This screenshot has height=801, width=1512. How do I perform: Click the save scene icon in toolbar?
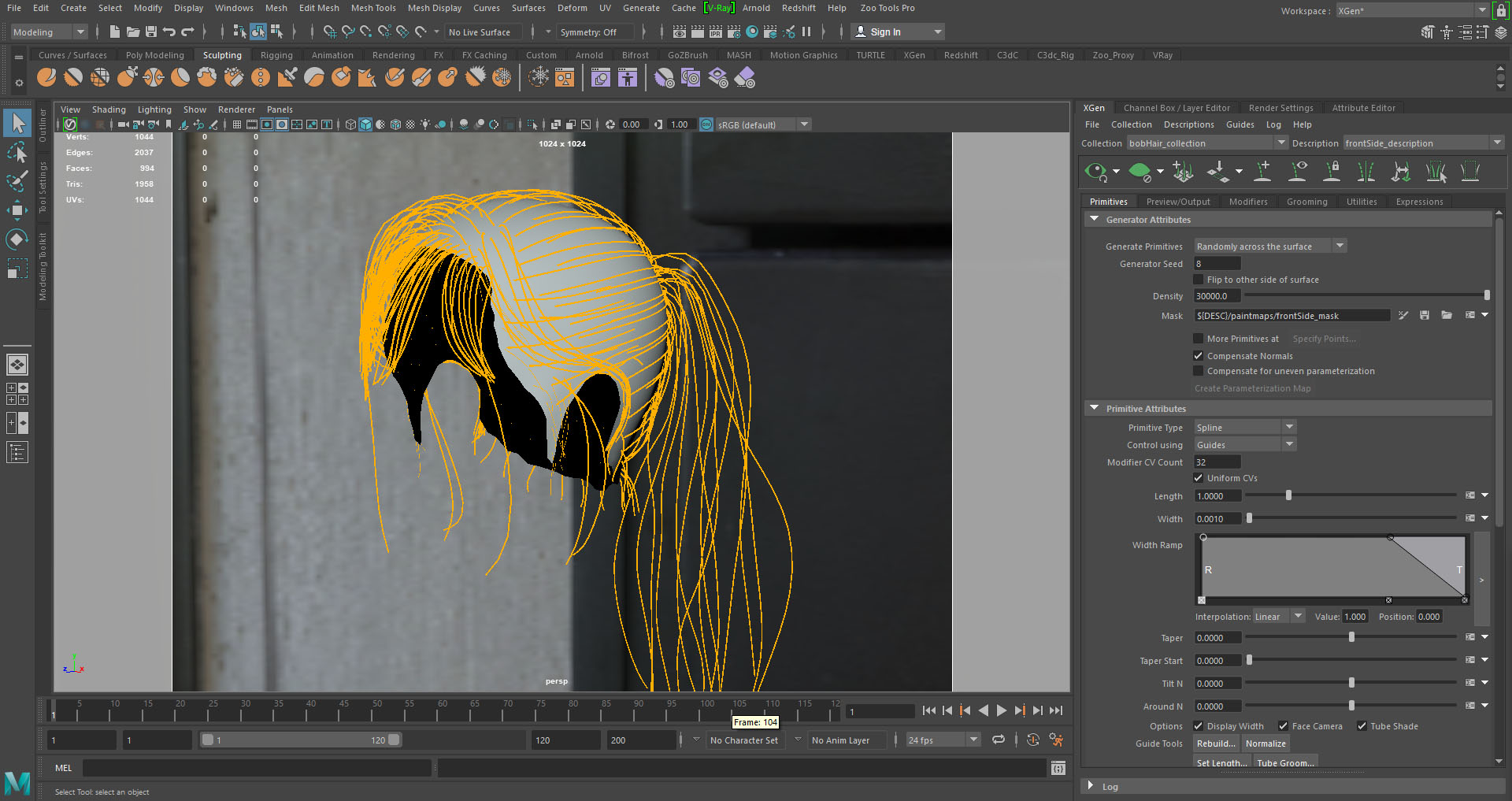coord(151,32)
